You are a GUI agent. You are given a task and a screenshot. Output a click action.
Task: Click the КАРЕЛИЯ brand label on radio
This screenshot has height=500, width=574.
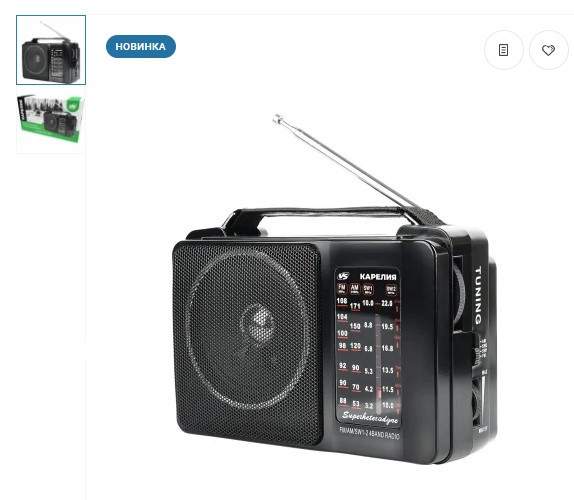(x=378, y=277)
